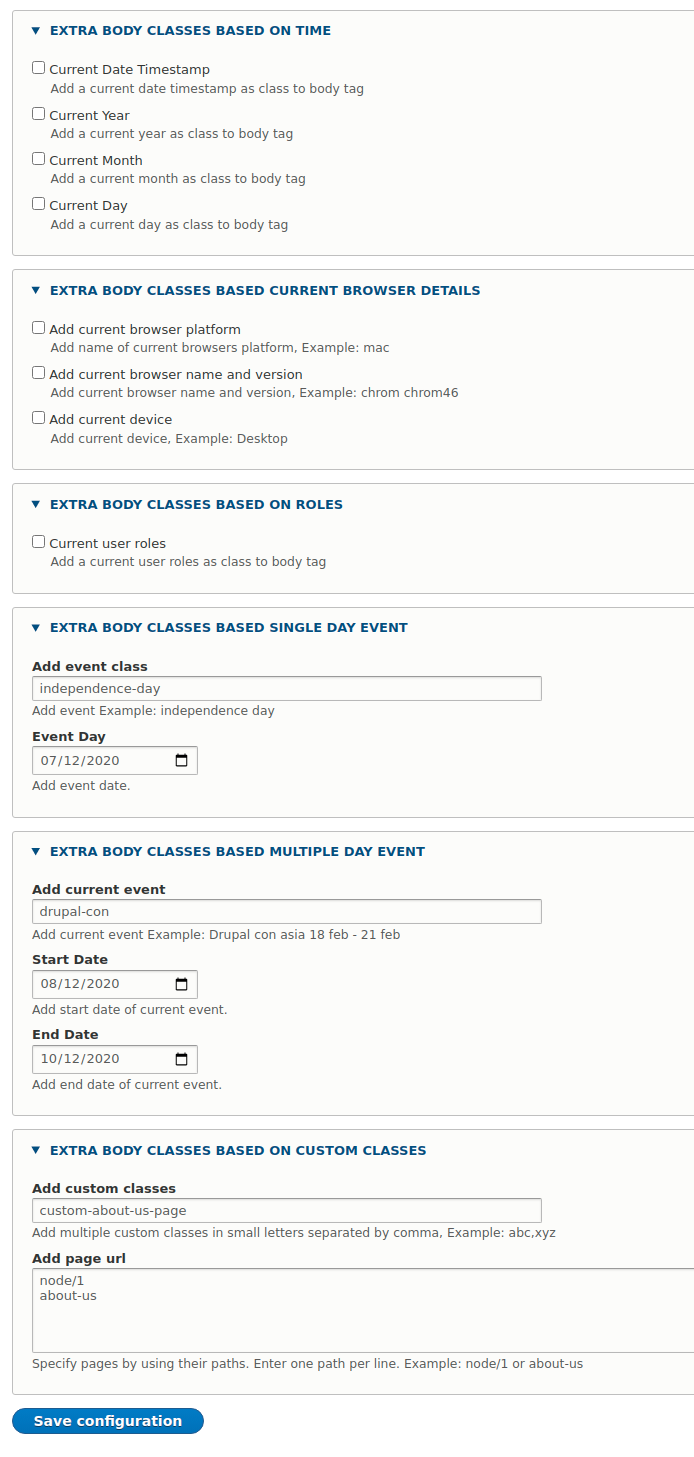
Task: Enable the Current Date Timestamp class
Action: [38, 67]
